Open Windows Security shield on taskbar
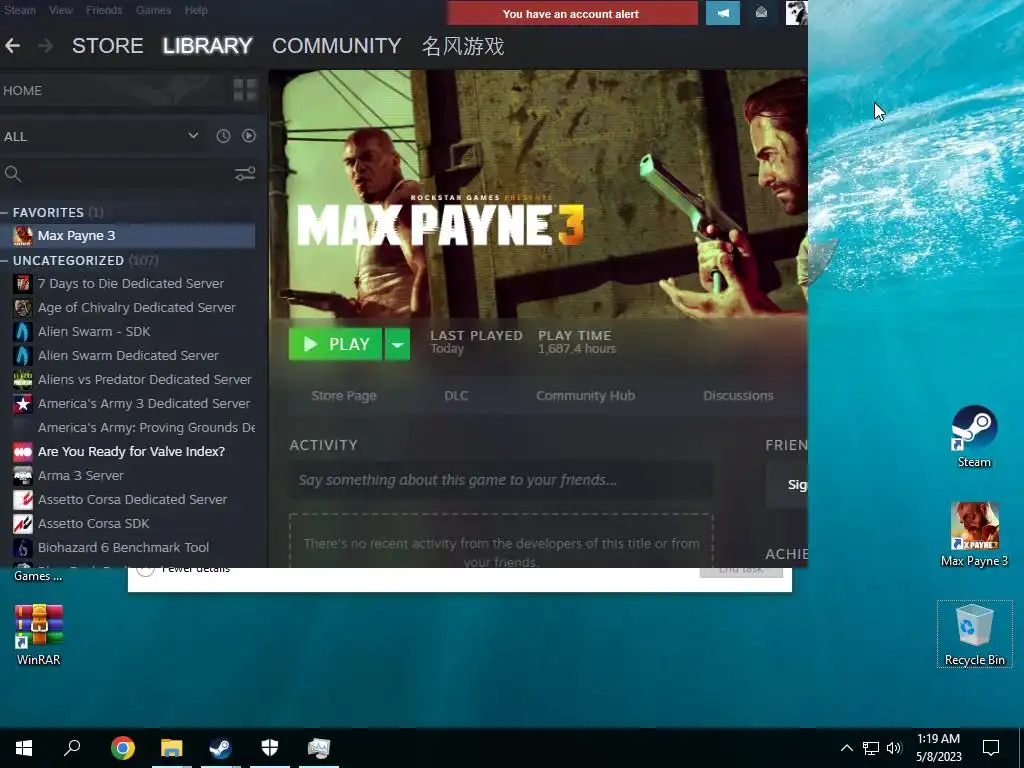 coord(270,748)
